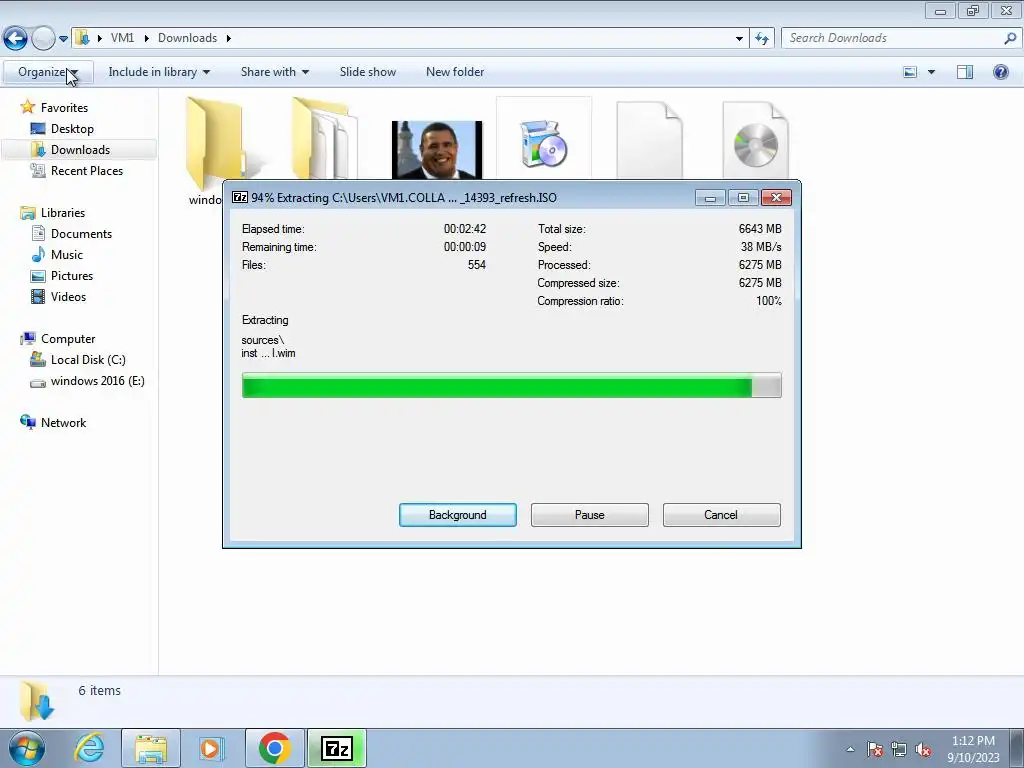Click the muted volume tray icon
This screenshot has height=768, width=1024.
coord(923,749)
